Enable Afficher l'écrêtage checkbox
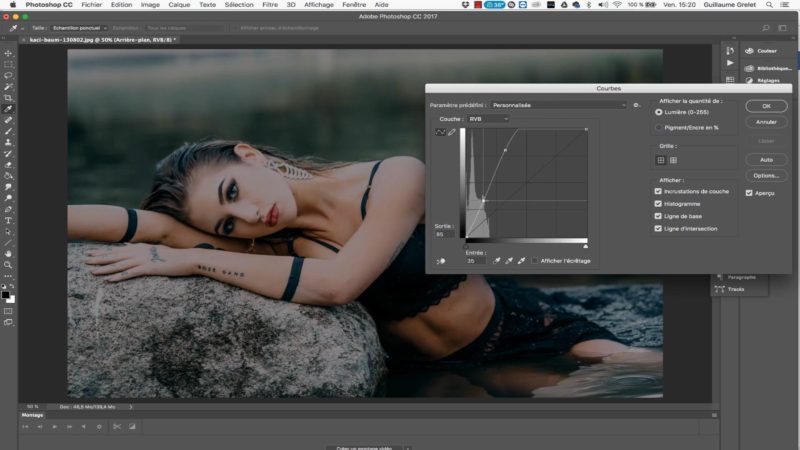This screenshot has height=450, width=800. click(x=535, y=261)
